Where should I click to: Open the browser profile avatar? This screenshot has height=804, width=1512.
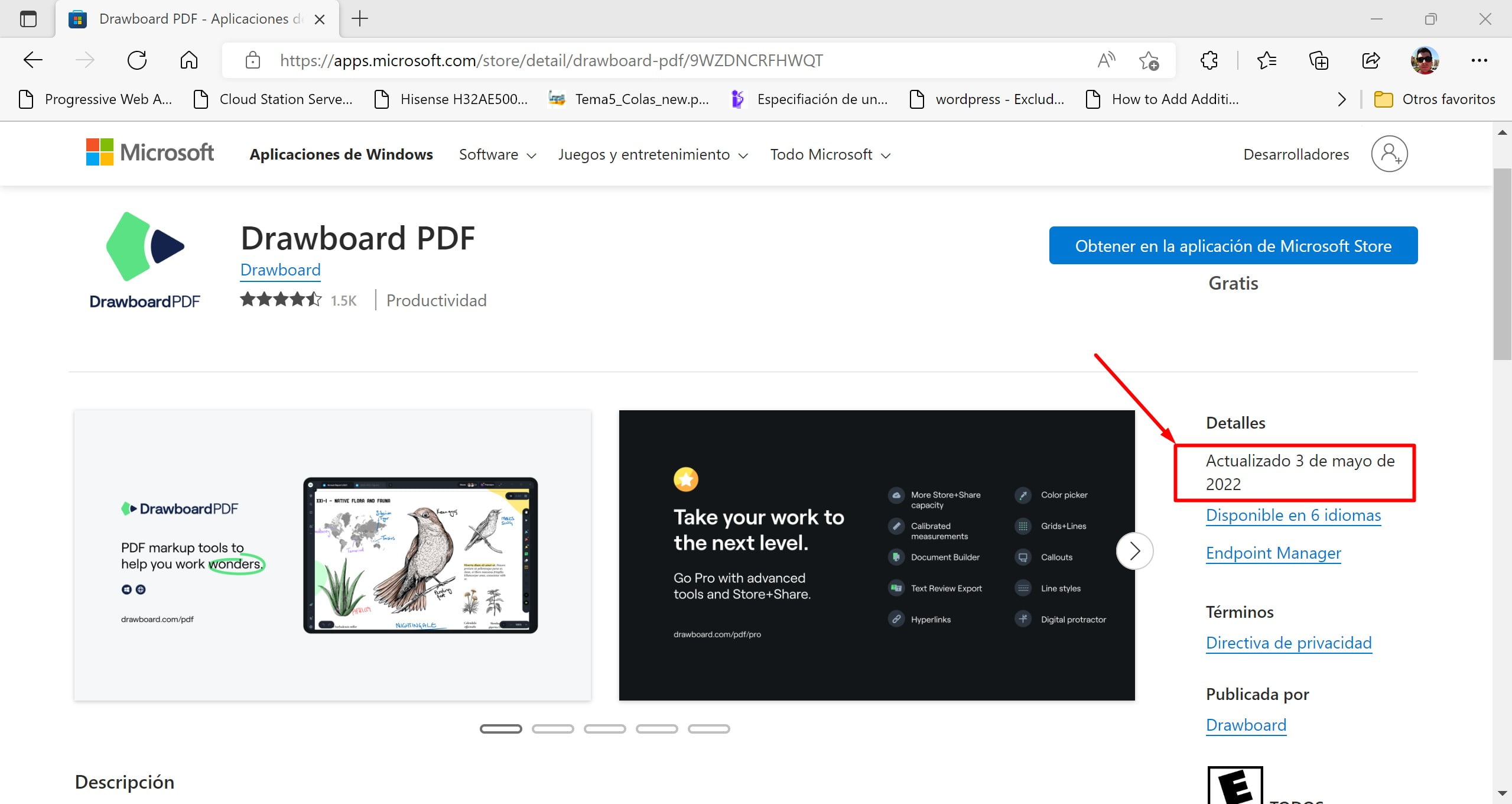point(1425,60)
